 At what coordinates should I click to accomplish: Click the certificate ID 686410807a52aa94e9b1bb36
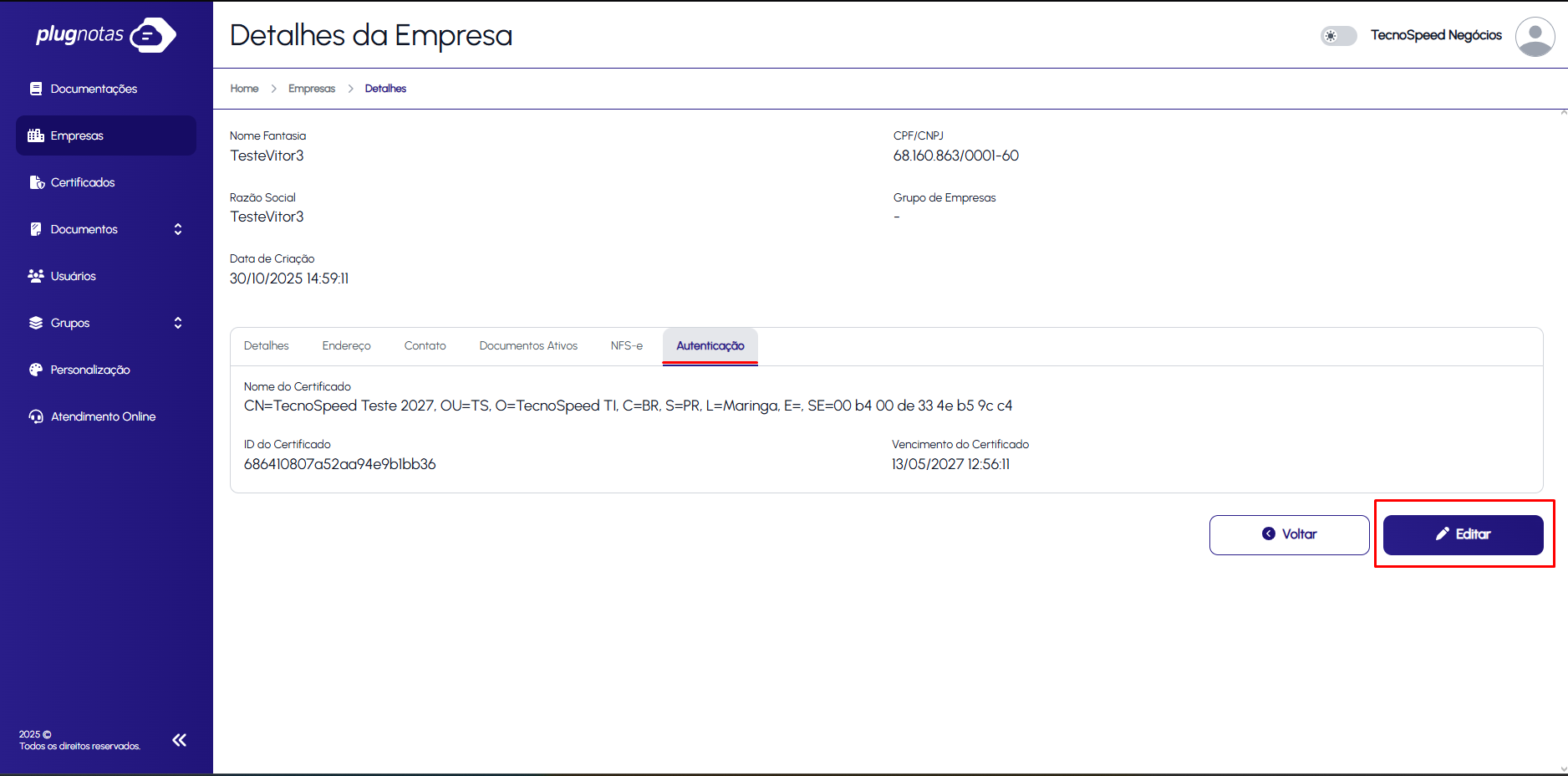[x=340, y=464]
